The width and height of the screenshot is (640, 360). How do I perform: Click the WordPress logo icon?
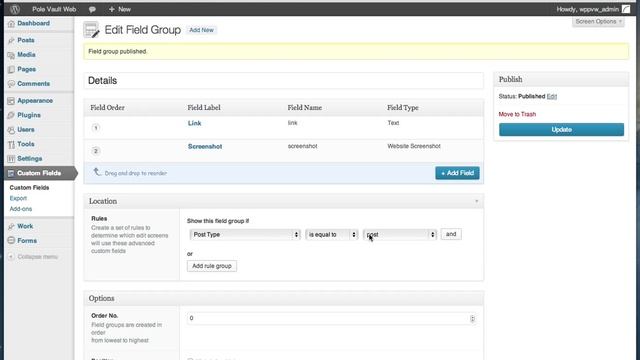15,9
